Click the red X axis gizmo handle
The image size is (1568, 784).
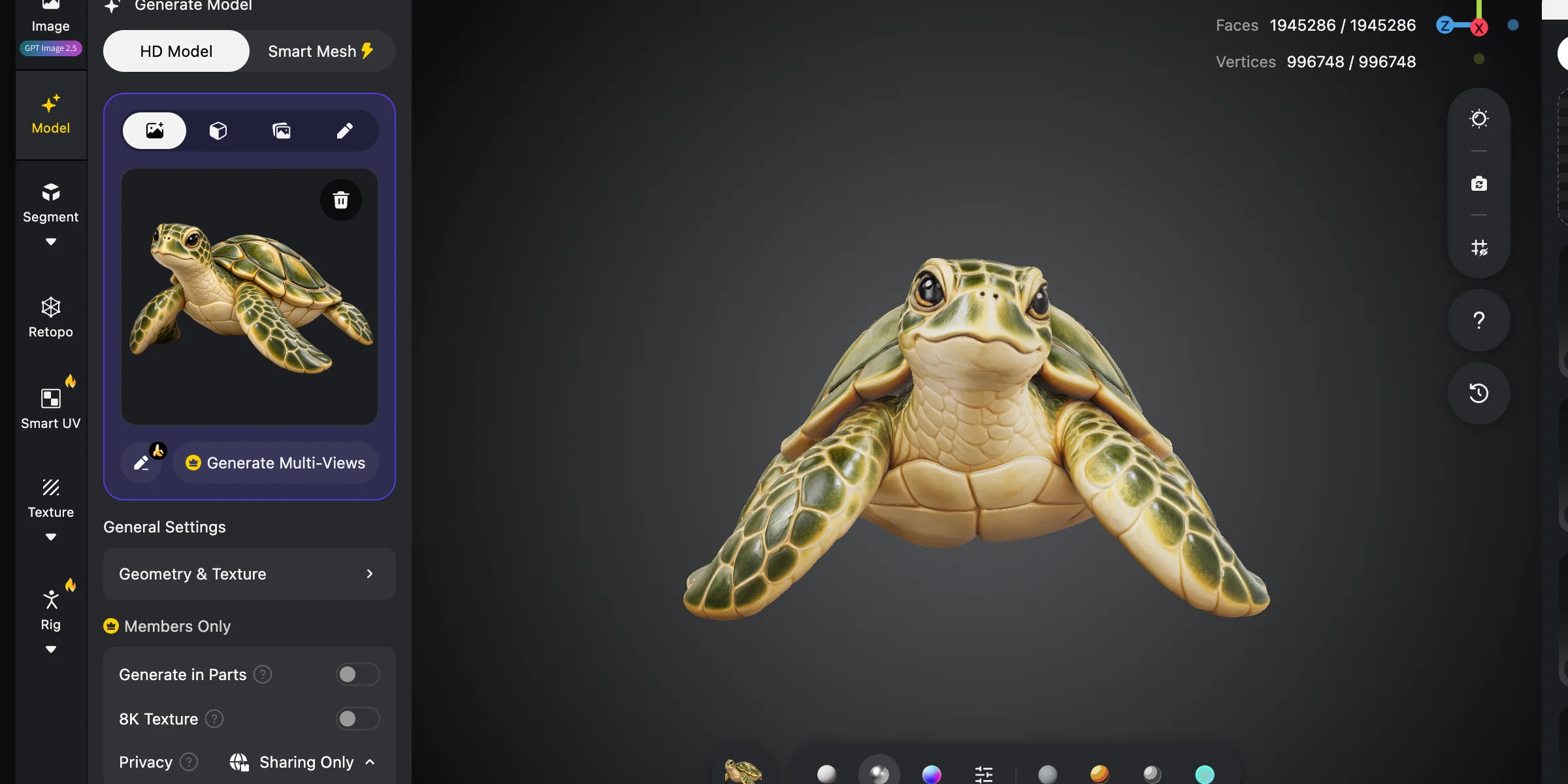coord(1479,27)
